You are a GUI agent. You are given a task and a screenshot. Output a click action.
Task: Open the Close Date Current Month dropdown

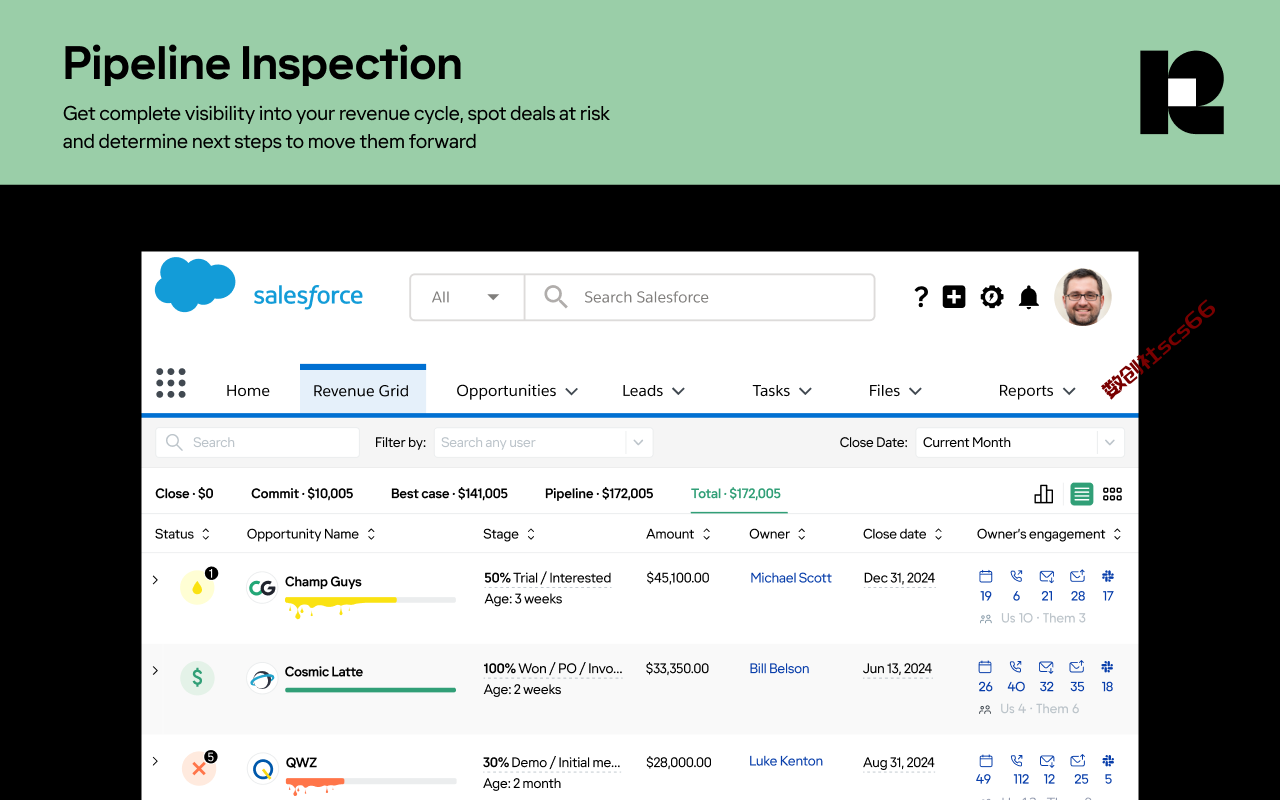coord(1020,442)
